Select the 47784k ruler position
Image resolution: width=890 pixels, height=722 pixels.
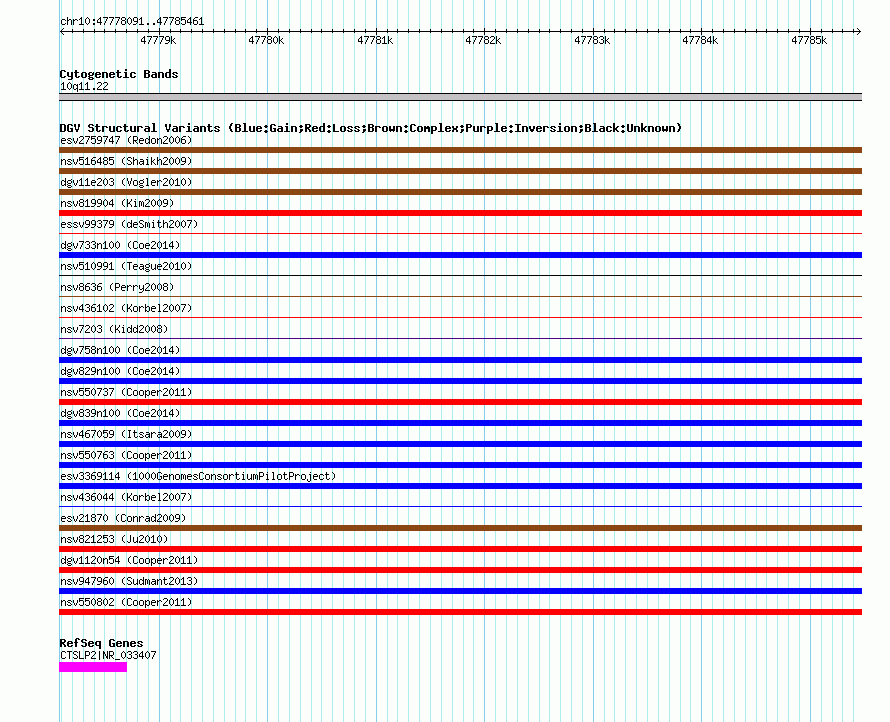700,40
